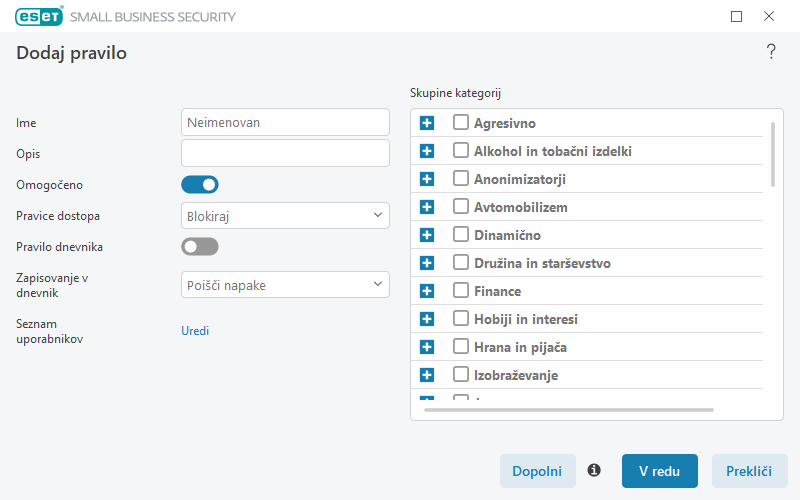Screen dimensions: 800x500
Task: Confirm with the V redu button
Action: coord(660,471)
